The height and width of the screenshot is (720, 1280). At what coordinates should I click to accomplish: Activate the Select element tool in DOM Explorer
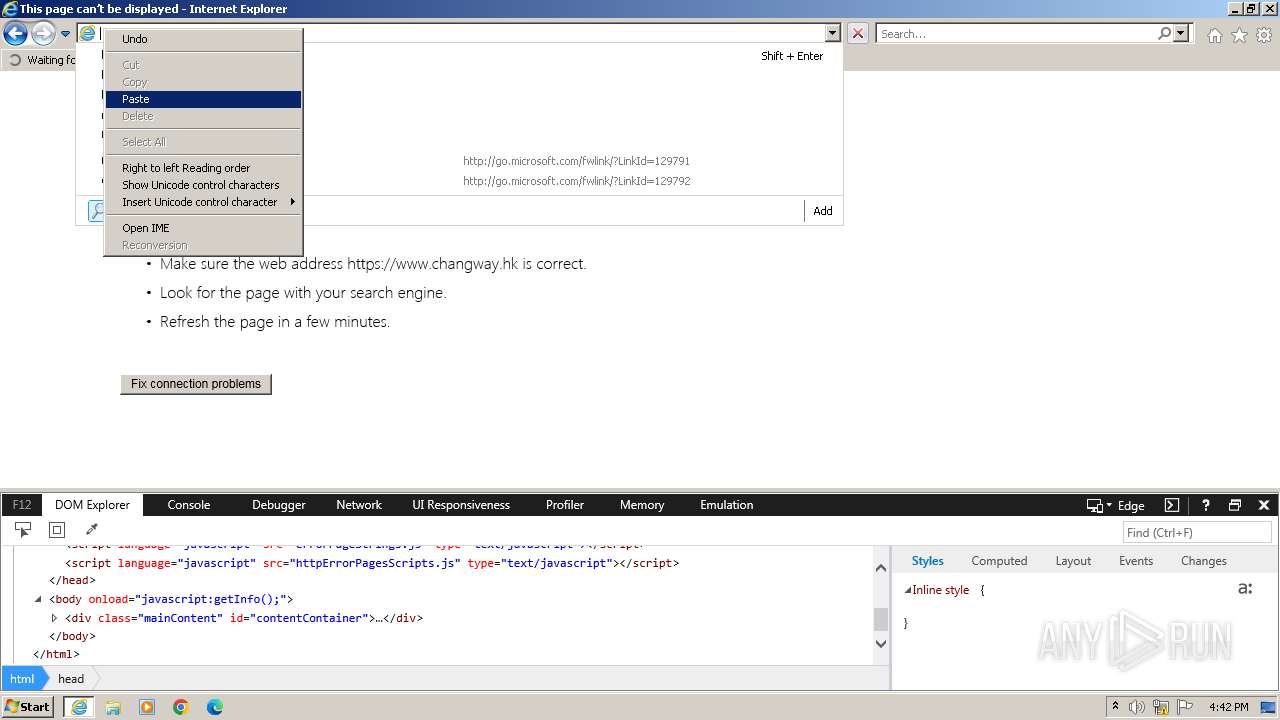coord(23,530)
